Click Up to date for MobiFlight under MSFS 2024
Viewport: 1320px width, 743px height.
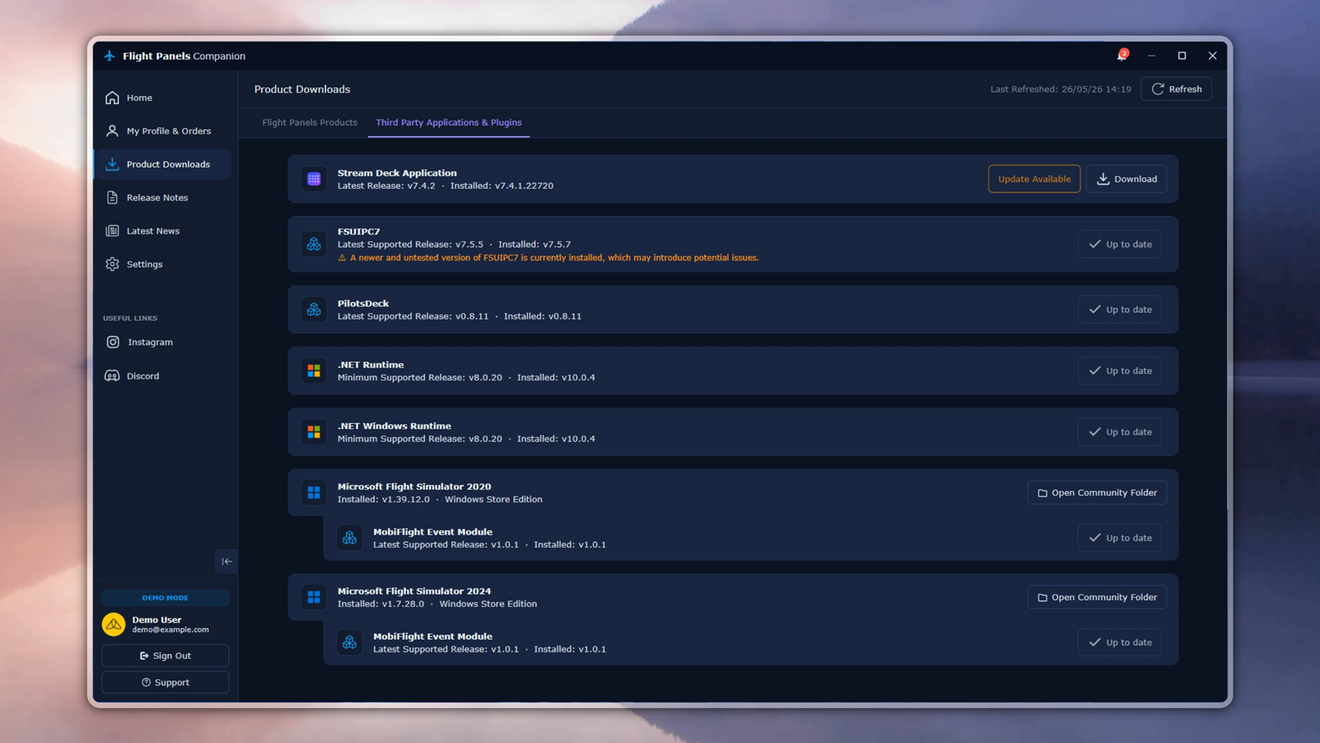click(x=1120, y=642)
